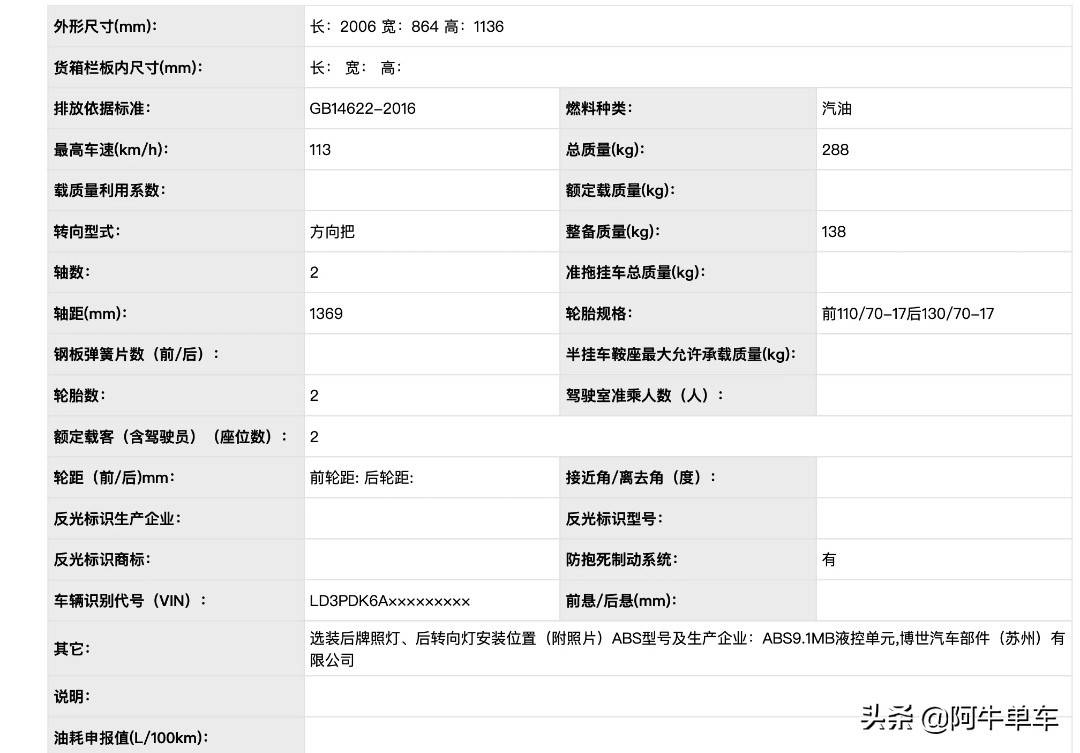Image resolution: width=1080 pixels, height=753 pixels.
Task: Select tire spec 前110/70-17后130/70-17
Action: [x=908, y=313]
